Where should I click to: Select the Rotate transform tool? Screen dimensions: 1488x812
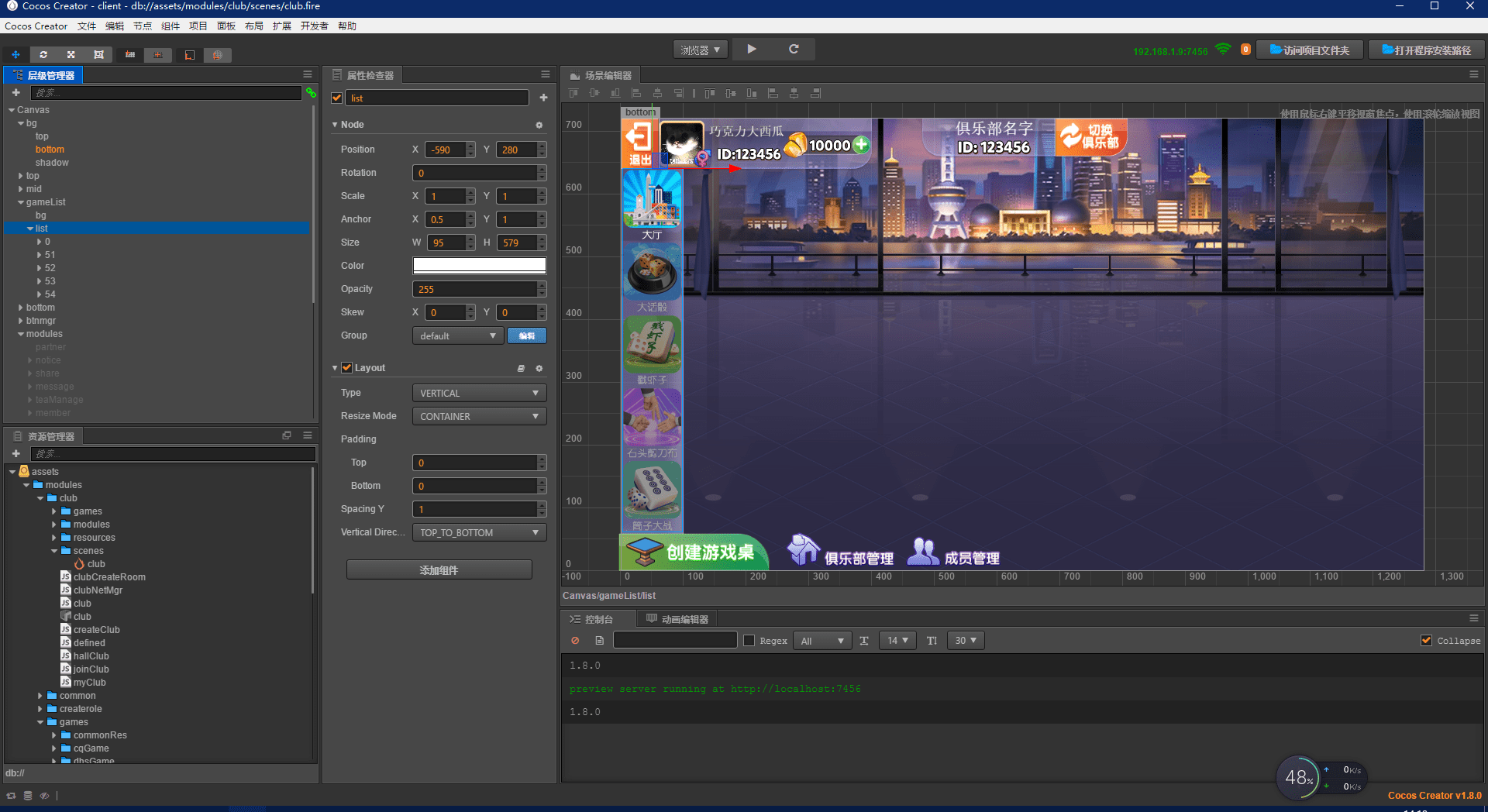43,55
